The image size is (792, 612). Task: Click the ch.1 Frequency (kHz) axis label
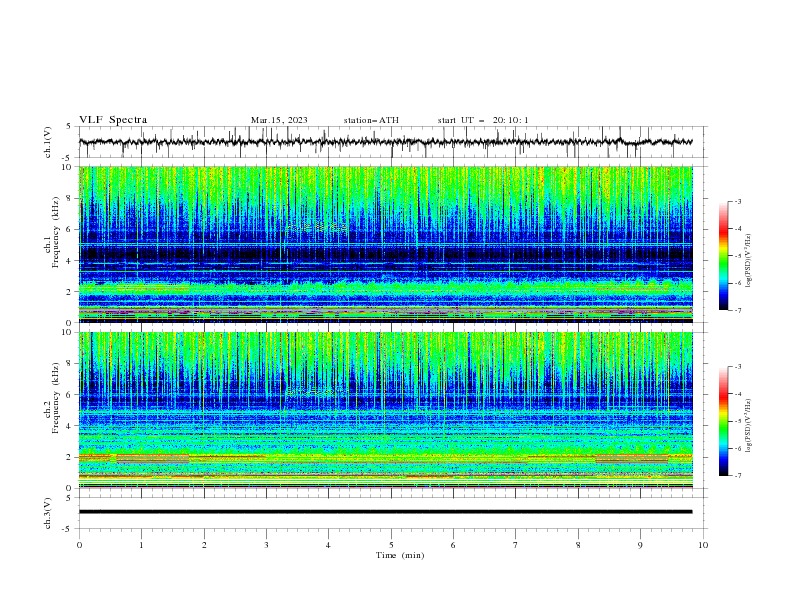click(x=53, y=232)
